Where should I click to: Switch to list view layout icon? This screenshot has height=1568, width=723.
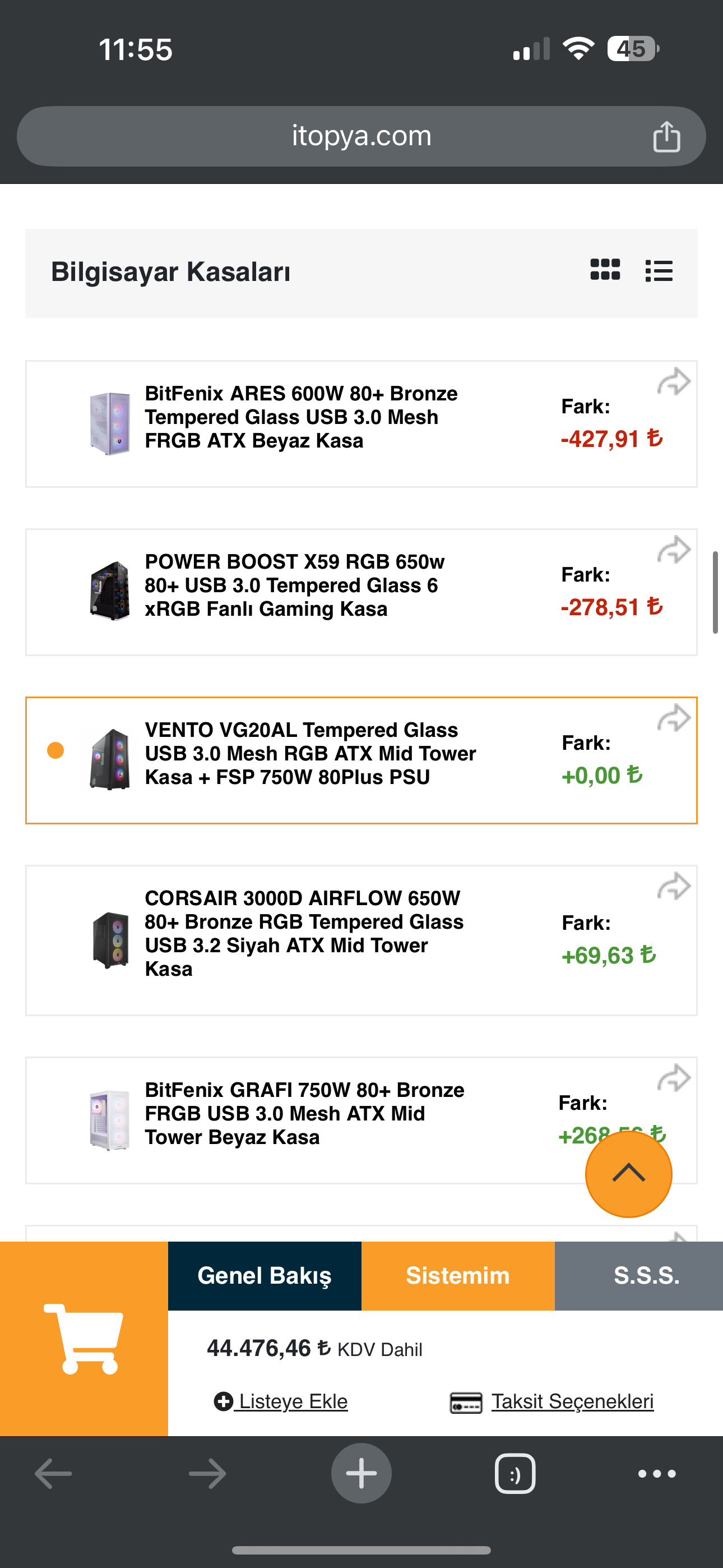click(x=659, y=271)
